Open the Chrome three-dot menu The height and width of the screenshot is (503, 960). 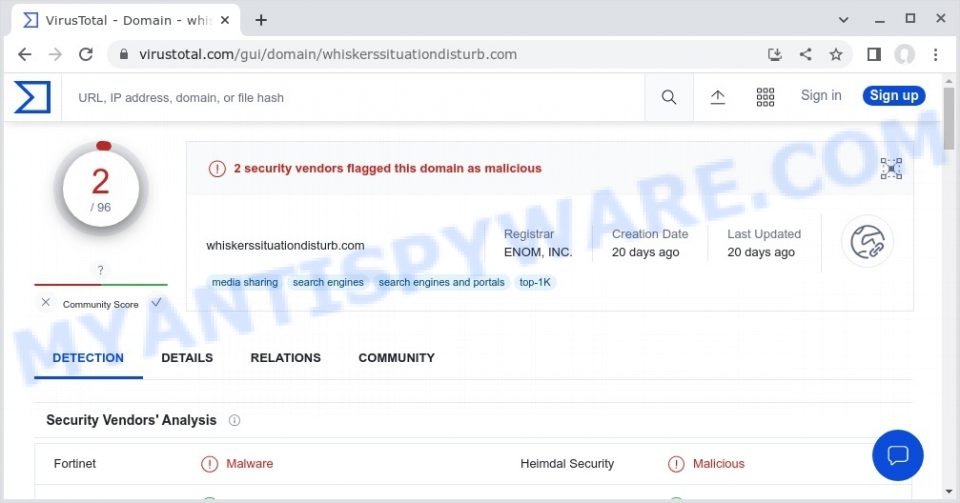[936, 54]
